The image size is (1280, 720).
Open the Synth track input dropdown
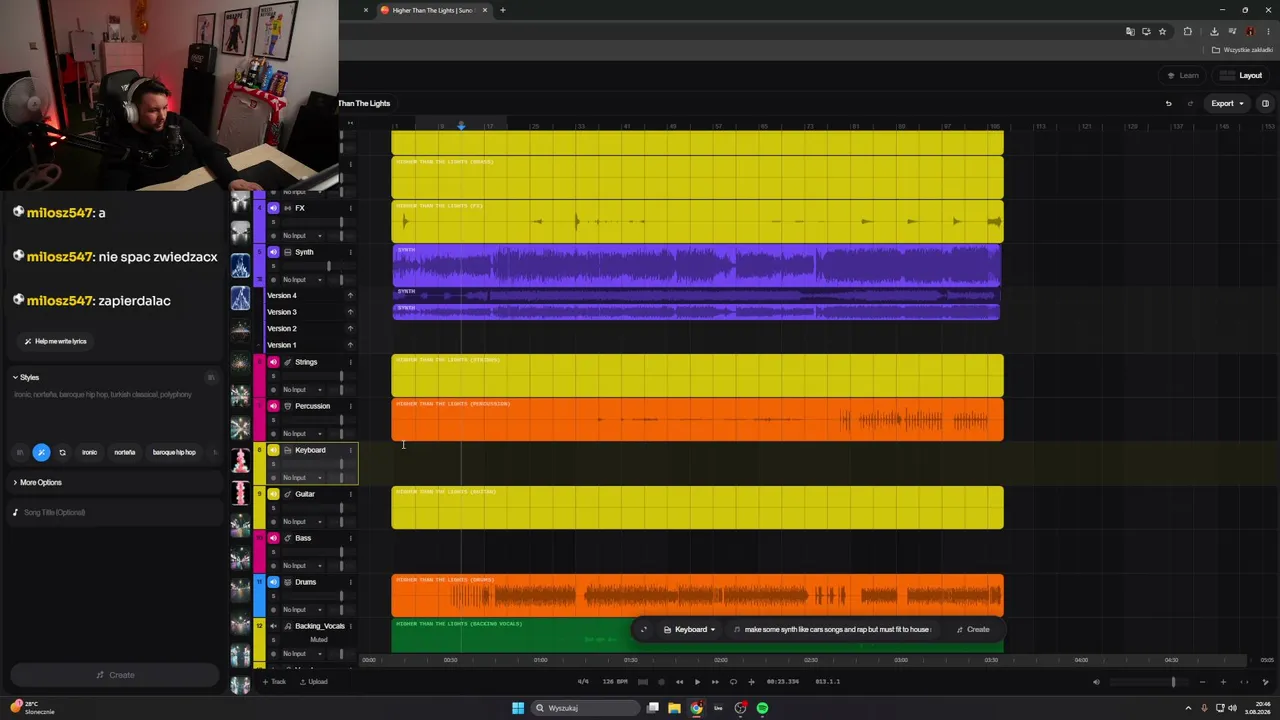coord(302,280)
